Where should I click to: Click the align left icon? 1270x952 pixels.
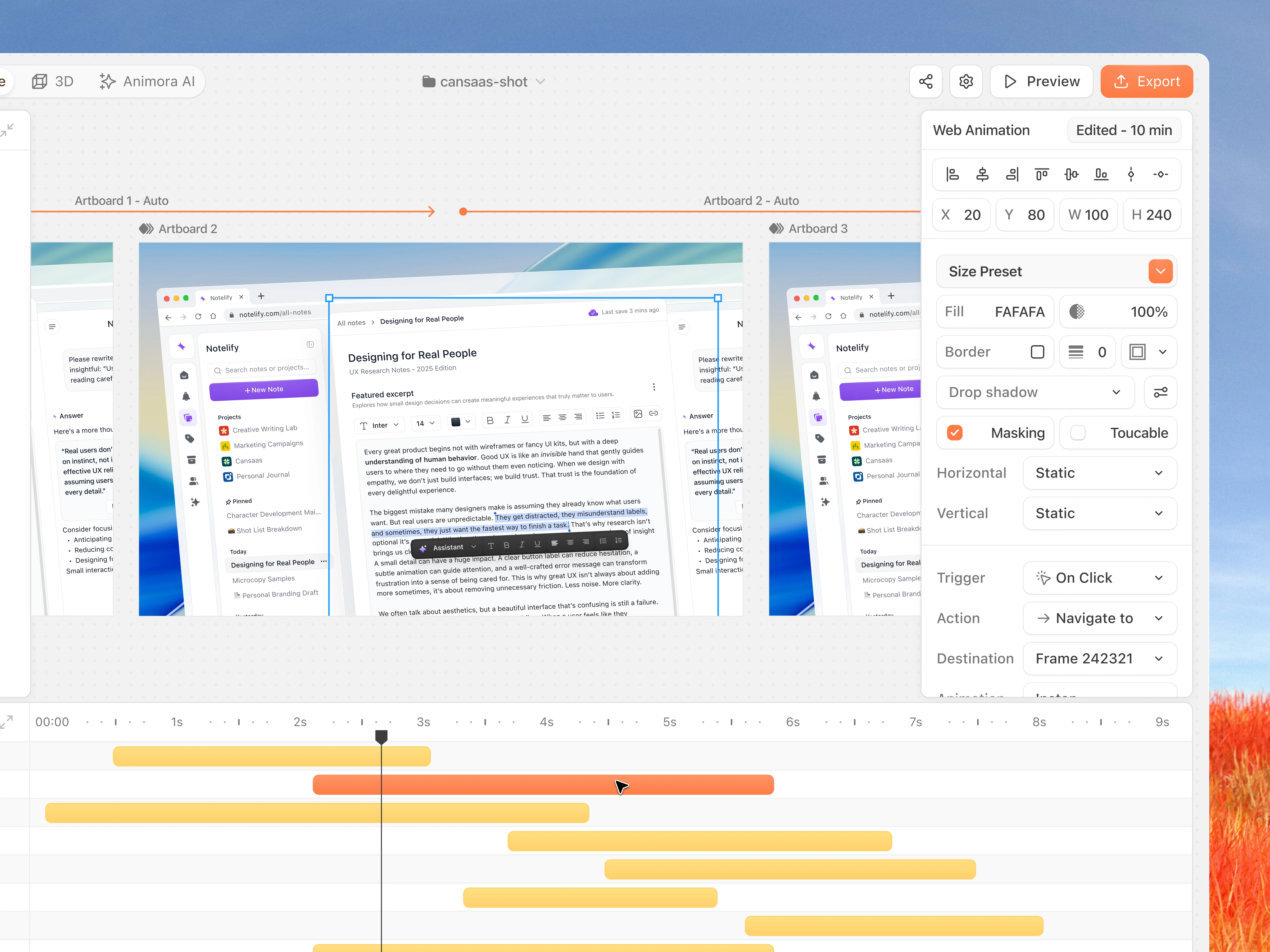tap(952, 175)
